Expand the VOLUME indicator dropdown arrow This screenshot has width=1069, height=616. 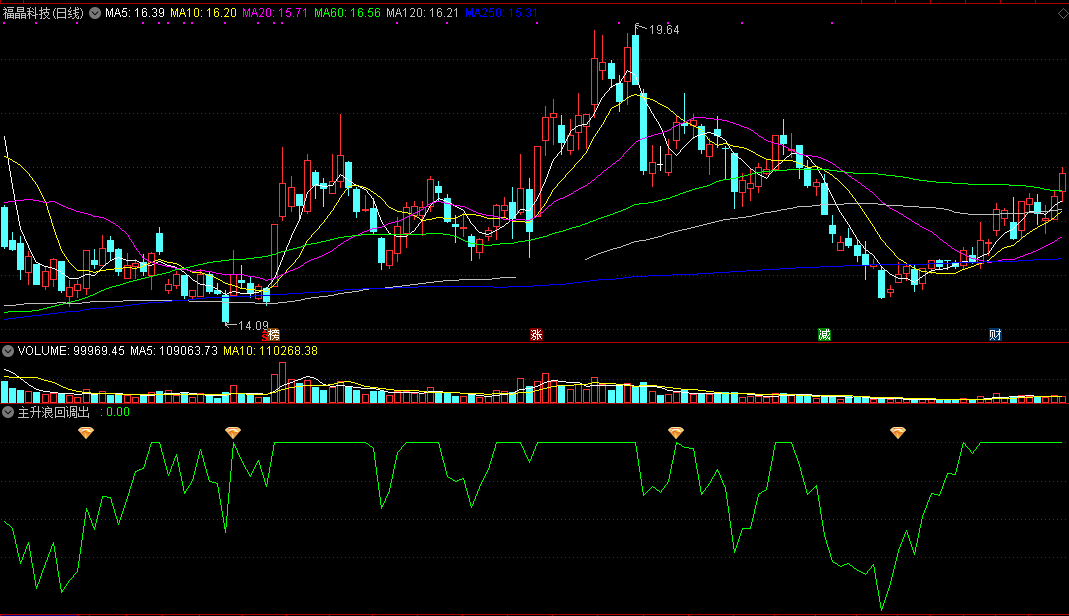click(8, 351)
